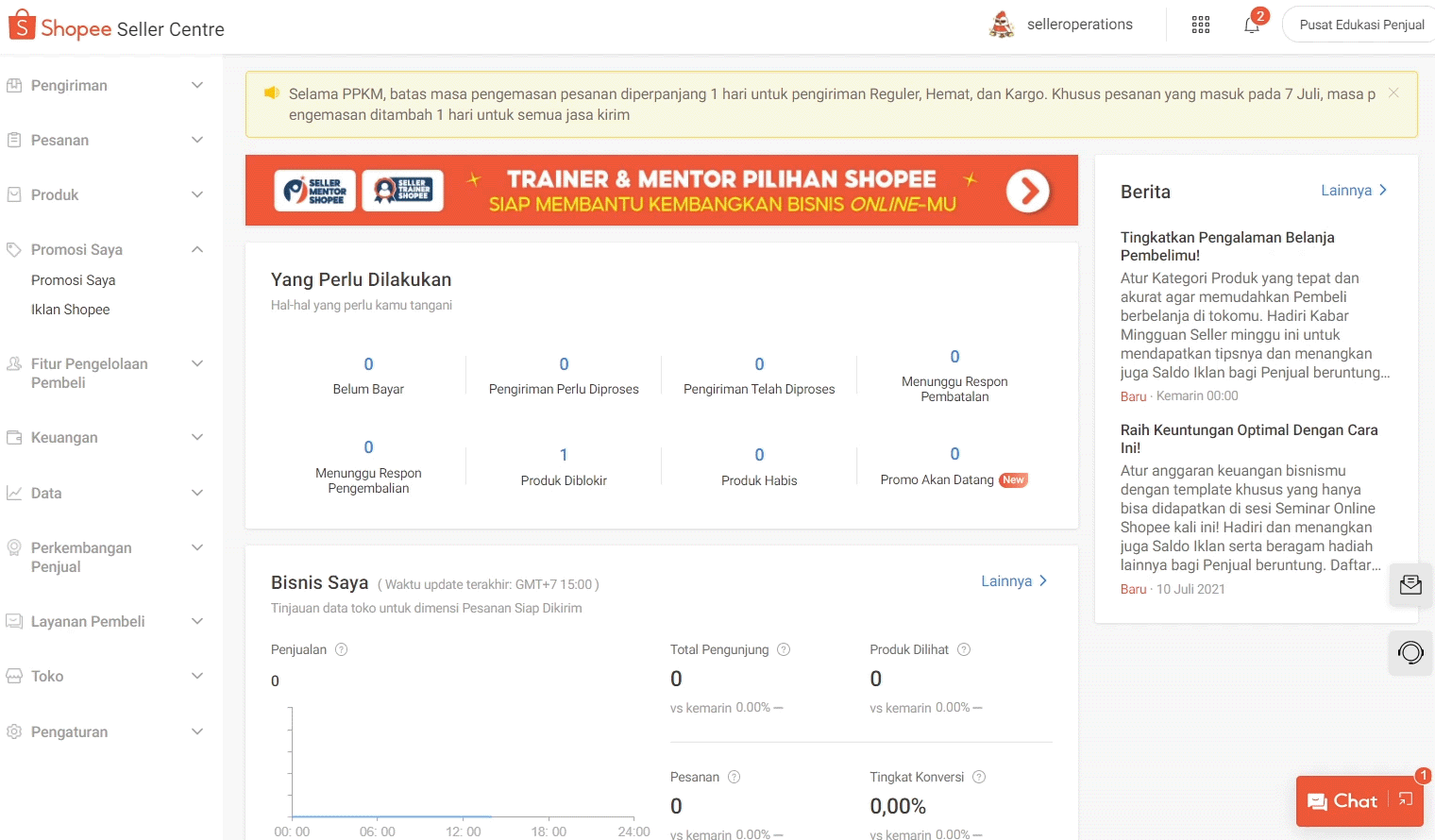Screen dimensions: 1435x840
Task: Select Iklan Shopee in sidebar
Action: pos(71,310)
